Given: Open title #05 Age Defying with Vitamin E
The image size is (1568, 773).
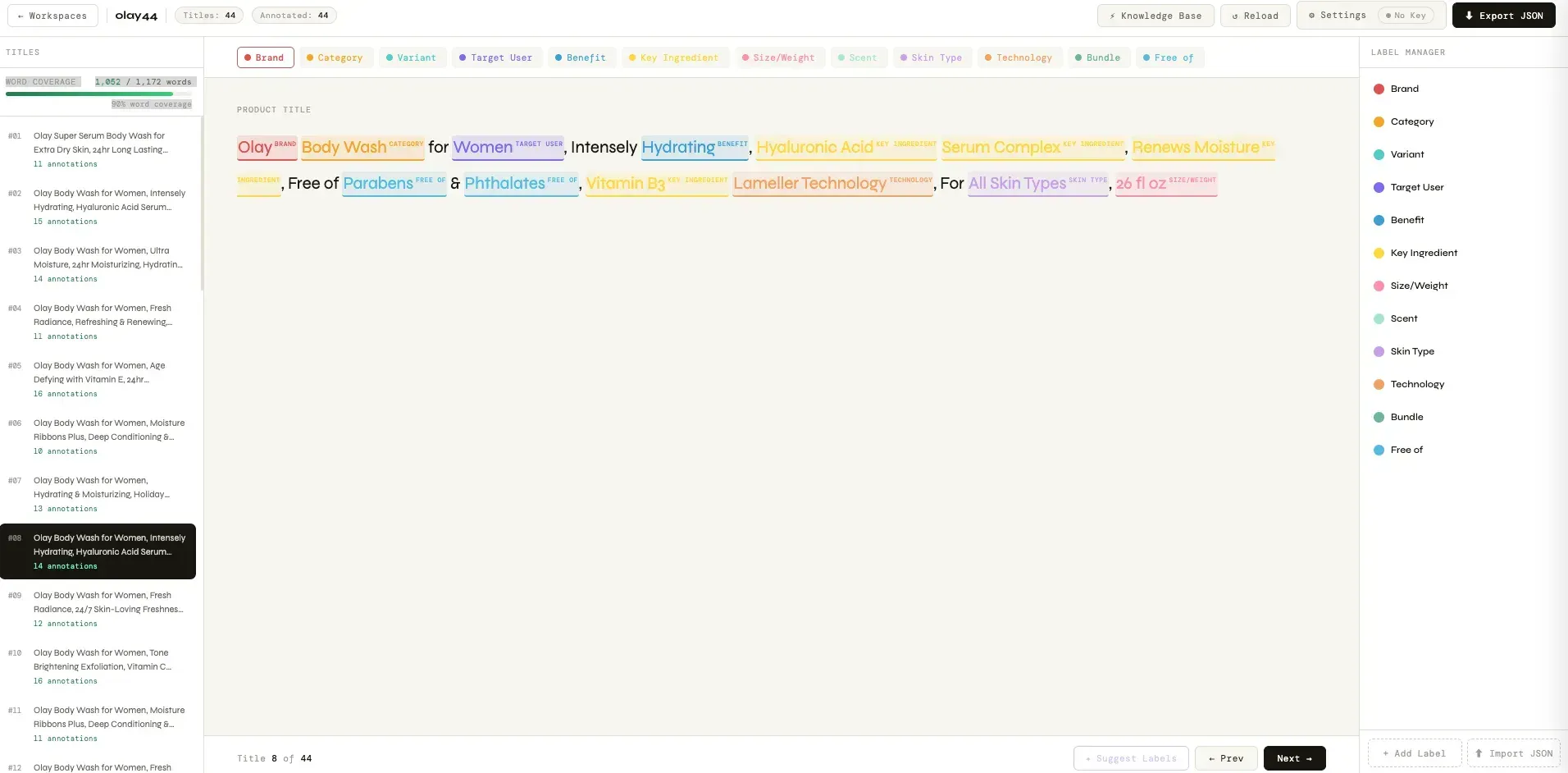Looking at the screenshot, I should pyautogui.click(x=98, y=379).
